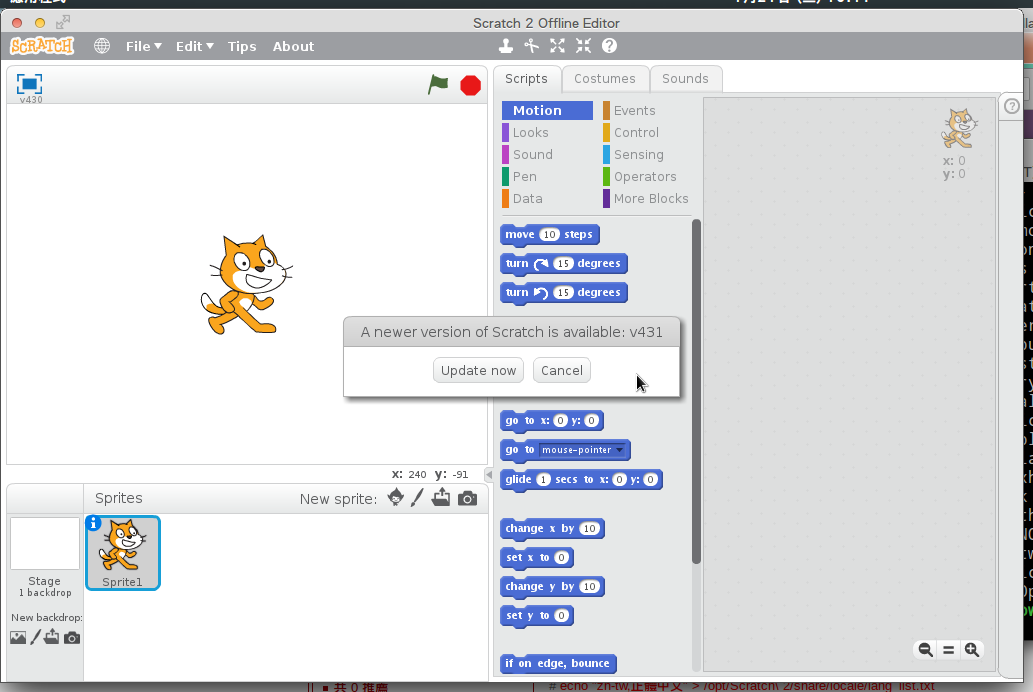The height and width of the screenshot is (692, 1033).
Task: Switch to the Sounds tab
Action: click(685, 78)
